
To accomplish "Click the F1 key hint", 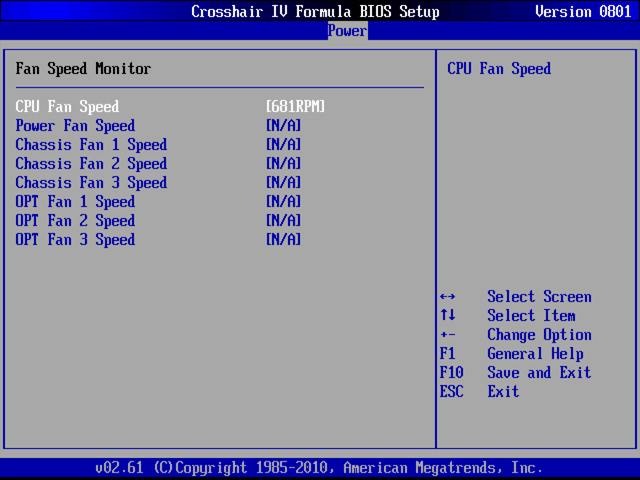I will 448,353.
